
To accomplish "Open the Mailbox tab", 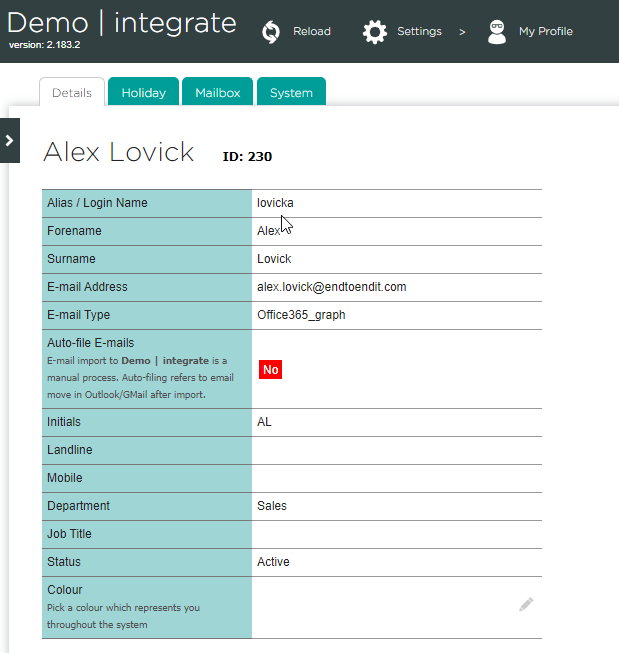I will [x=217, y=93].
